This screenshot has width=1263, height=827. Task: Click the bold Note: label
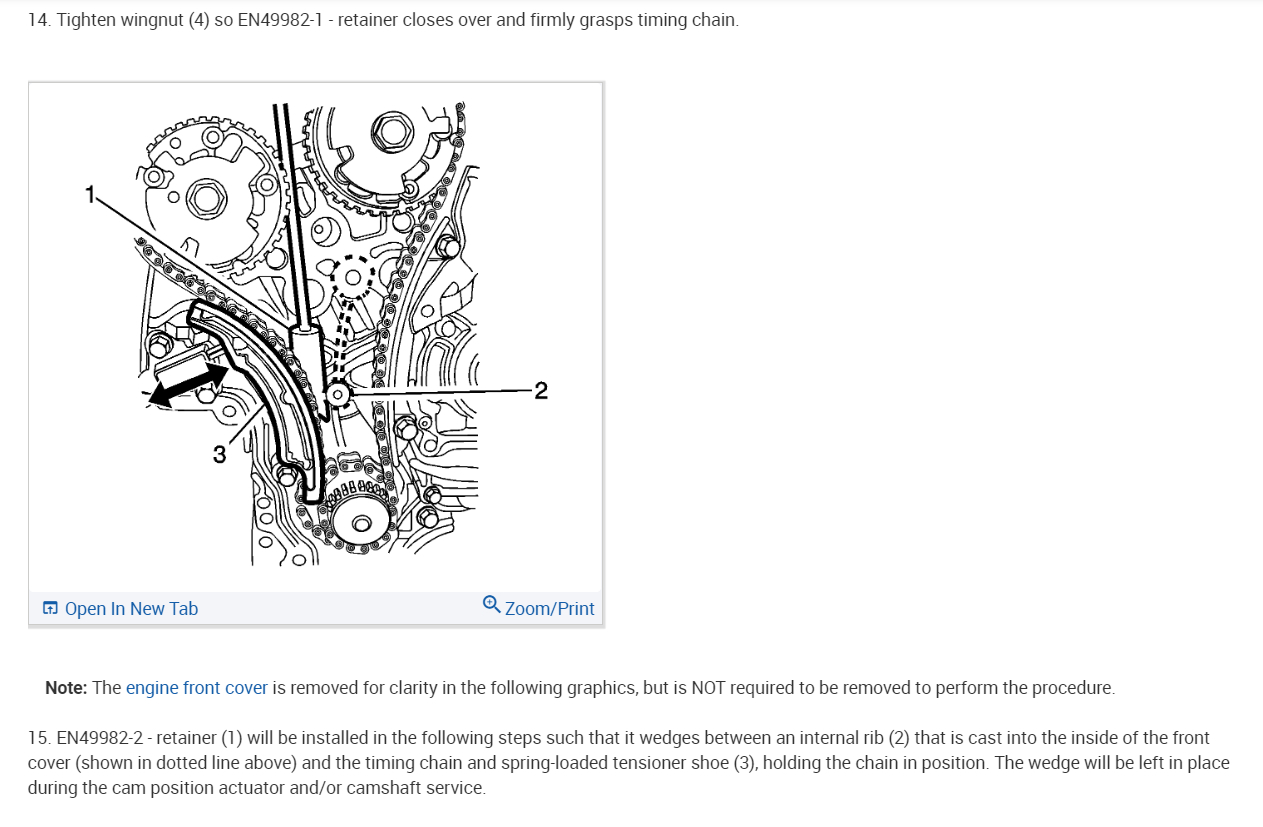click(67, 688)
